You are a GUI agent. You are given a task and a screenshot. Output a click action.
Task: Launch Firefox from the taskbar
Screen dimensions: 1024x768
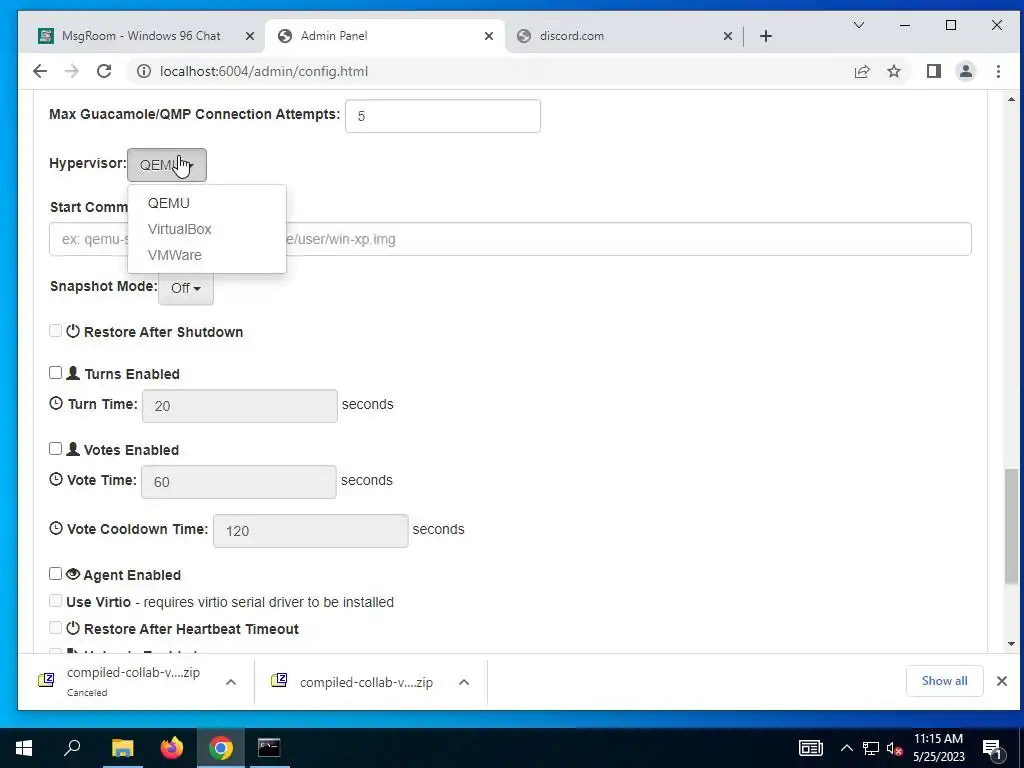pyautogui.click(x=172, y=748)
